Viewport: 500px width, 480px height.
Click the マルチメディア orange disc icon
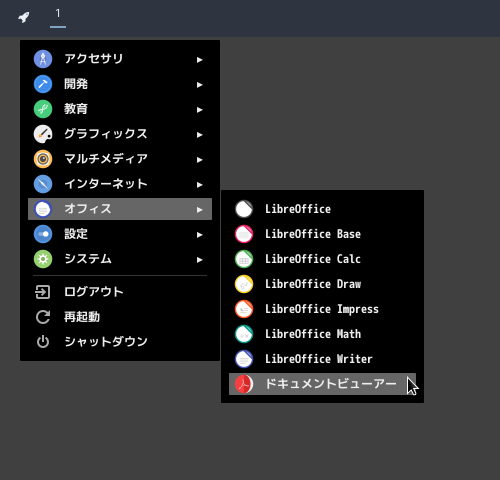(43, 159)
